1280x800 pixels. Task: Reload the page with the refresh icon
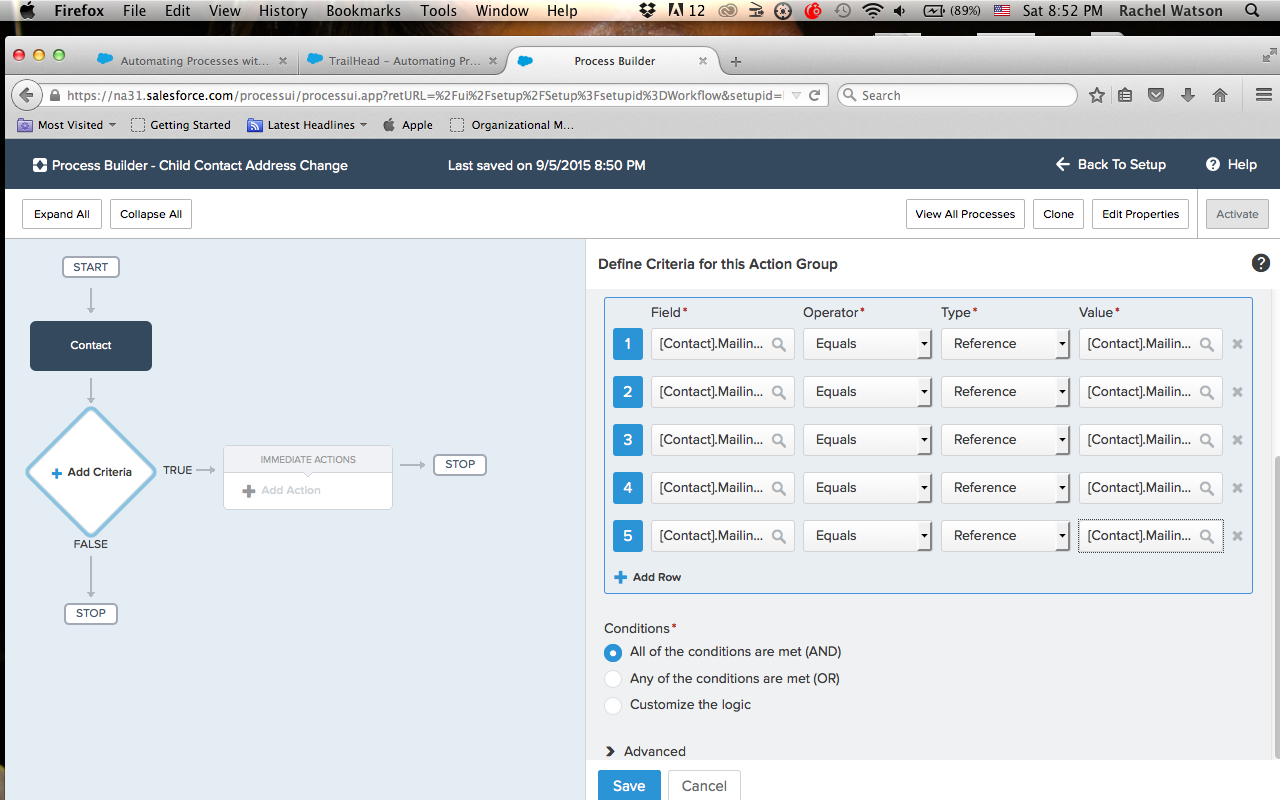pyautogui.click(x=815, y=95)
